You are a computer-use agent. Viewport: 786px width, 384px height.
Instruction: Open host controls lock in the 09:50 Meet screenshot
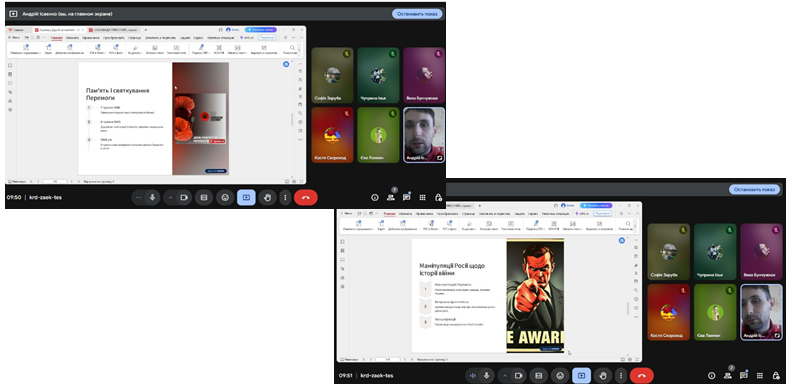coord(438,198)
